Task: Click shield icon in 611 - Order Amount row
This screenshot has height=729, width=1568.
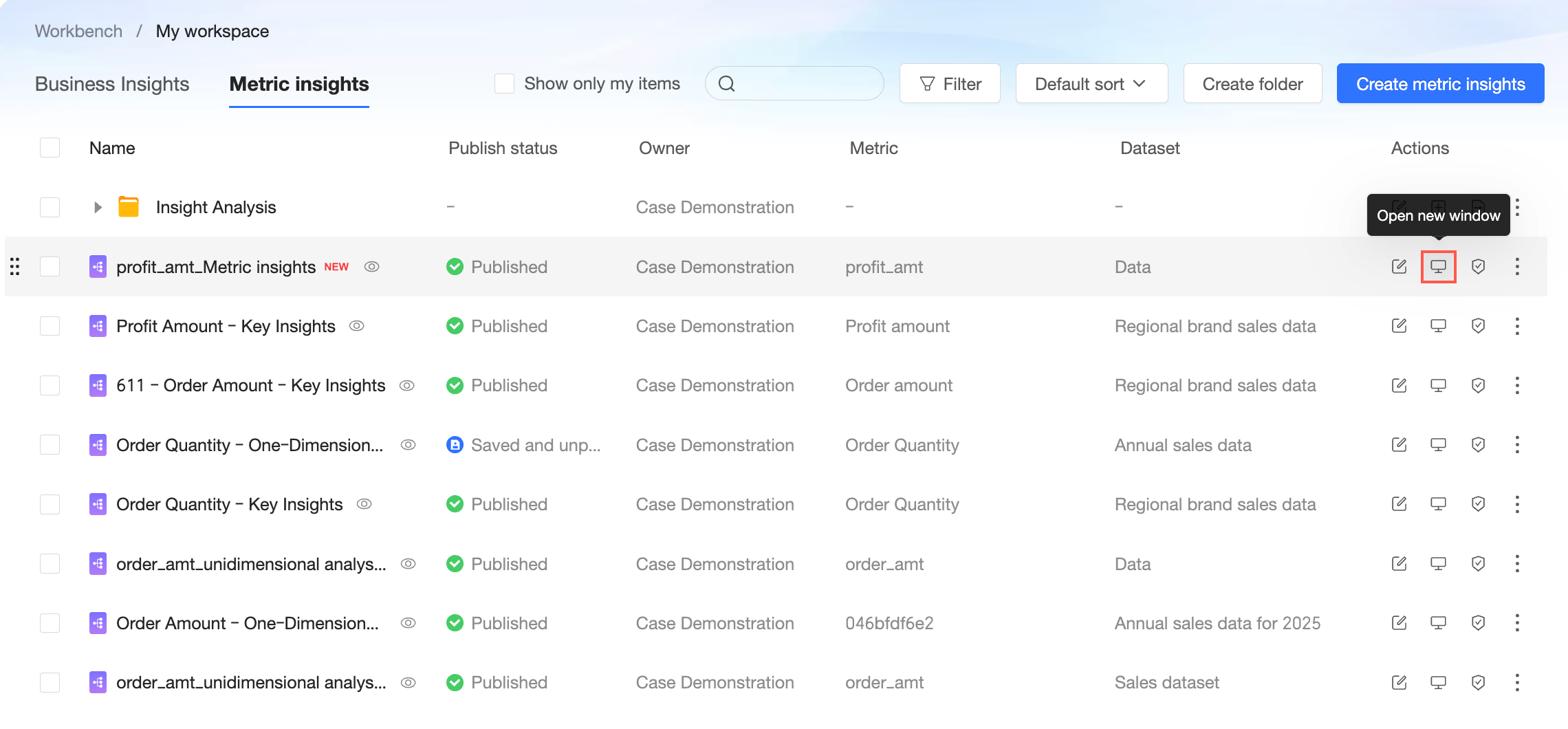Action: coord(1478,386)
